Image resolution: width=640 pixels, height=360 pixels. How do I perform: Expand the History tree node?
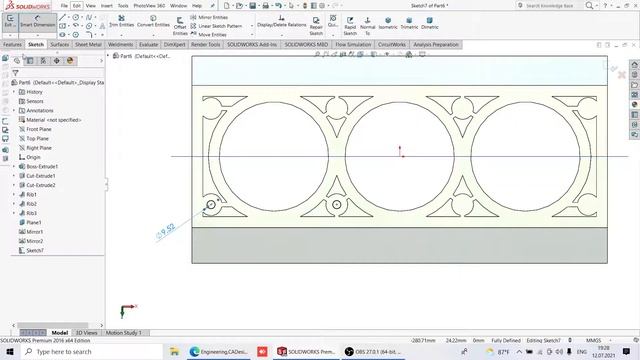(14, 92)
